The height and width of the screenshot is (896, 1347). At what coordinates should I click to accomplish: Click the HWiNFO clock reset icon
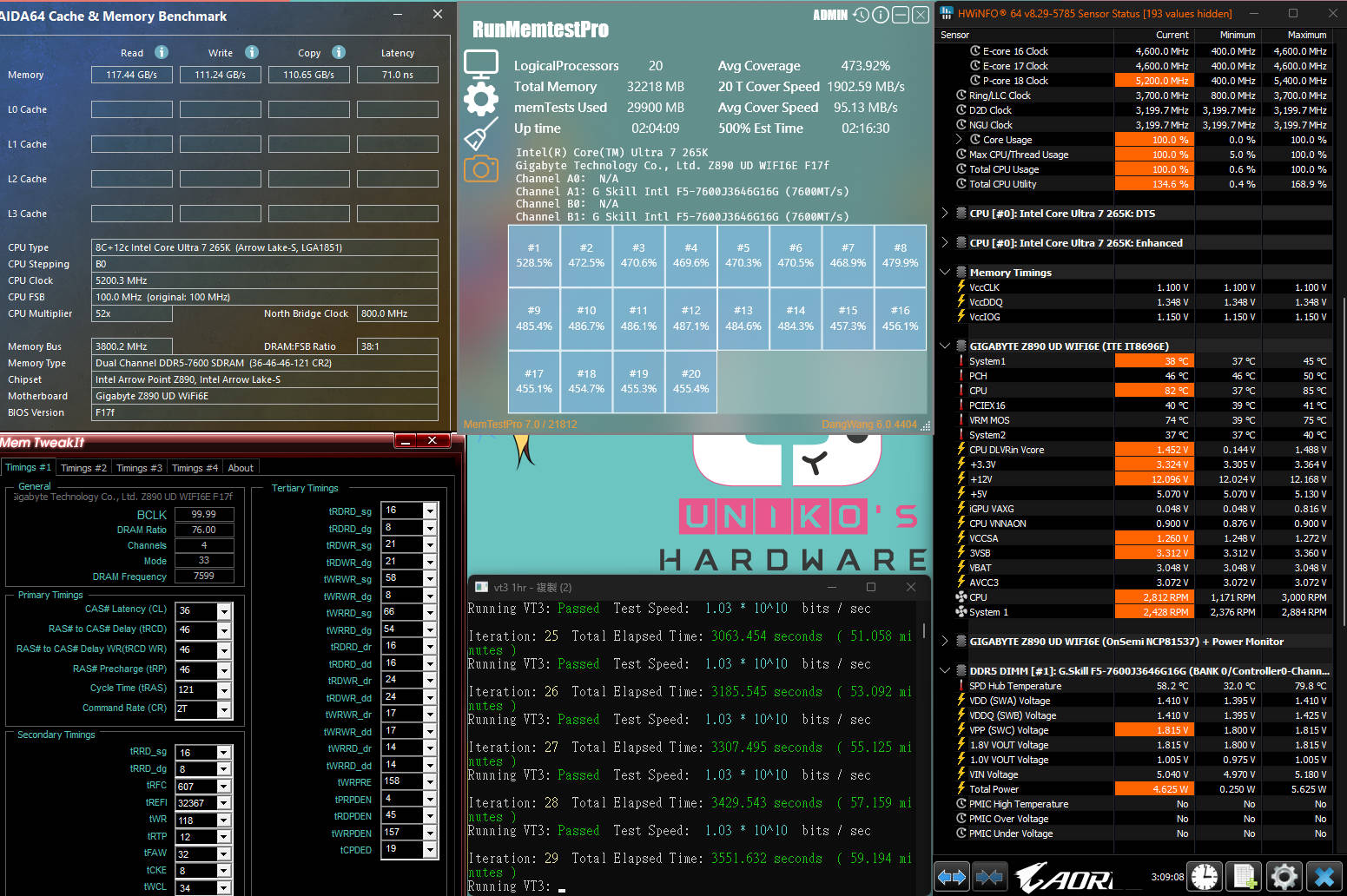(1205, 877)
